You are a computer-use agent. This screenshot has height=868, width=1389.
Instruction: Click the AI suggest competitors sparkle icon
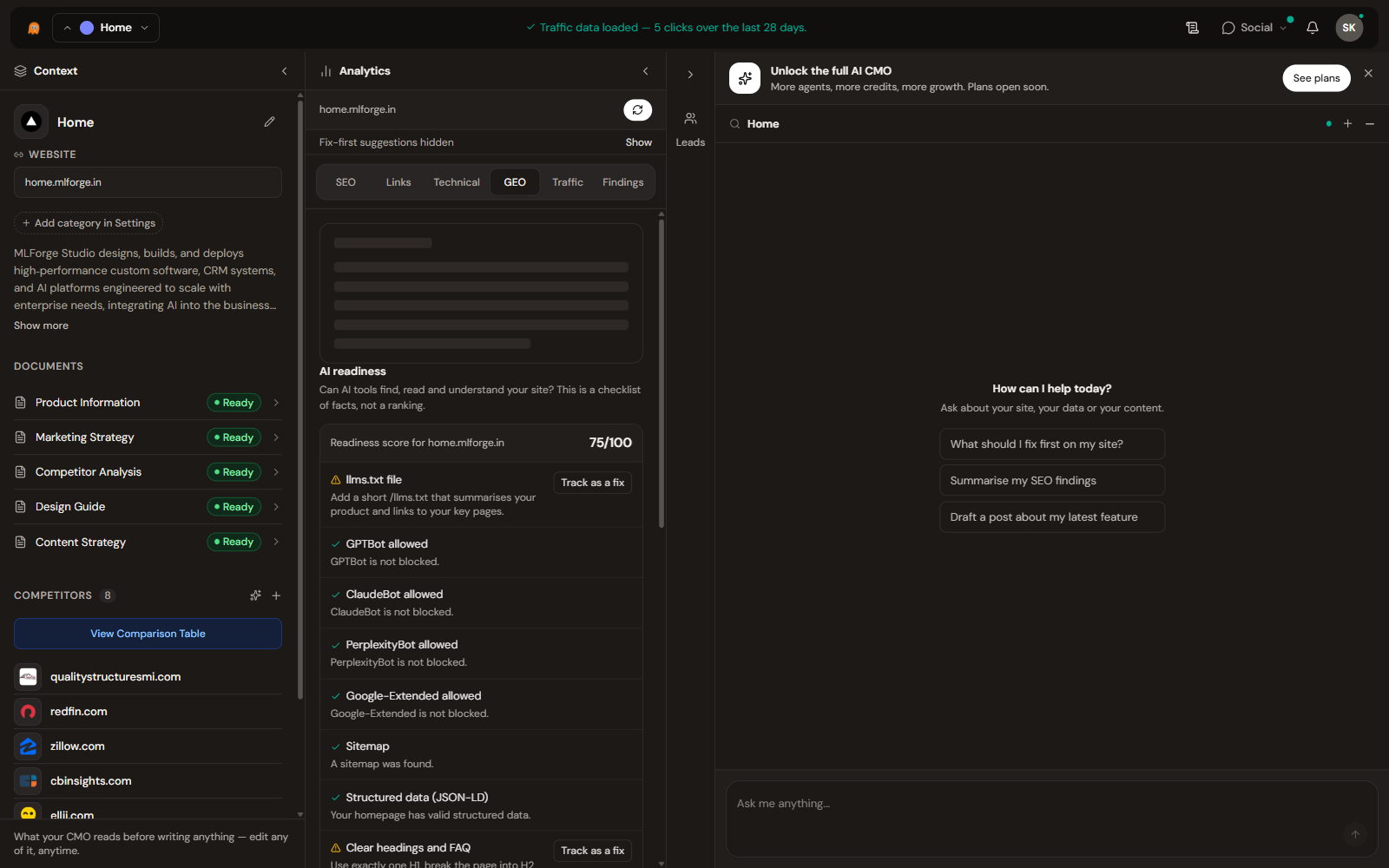255,595
